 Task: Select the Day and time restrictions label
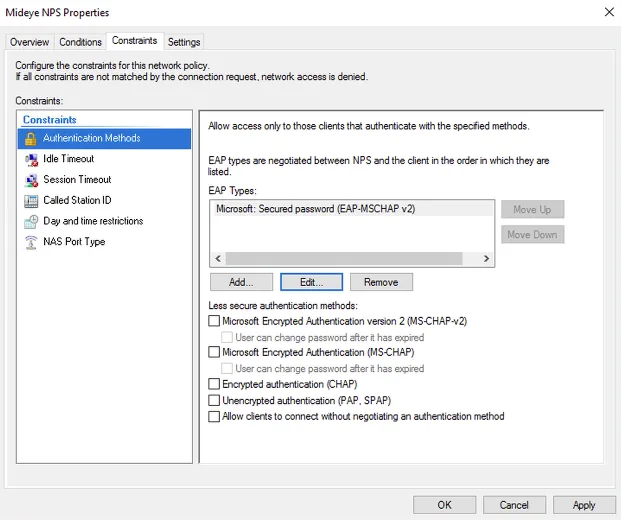[93, 221]
